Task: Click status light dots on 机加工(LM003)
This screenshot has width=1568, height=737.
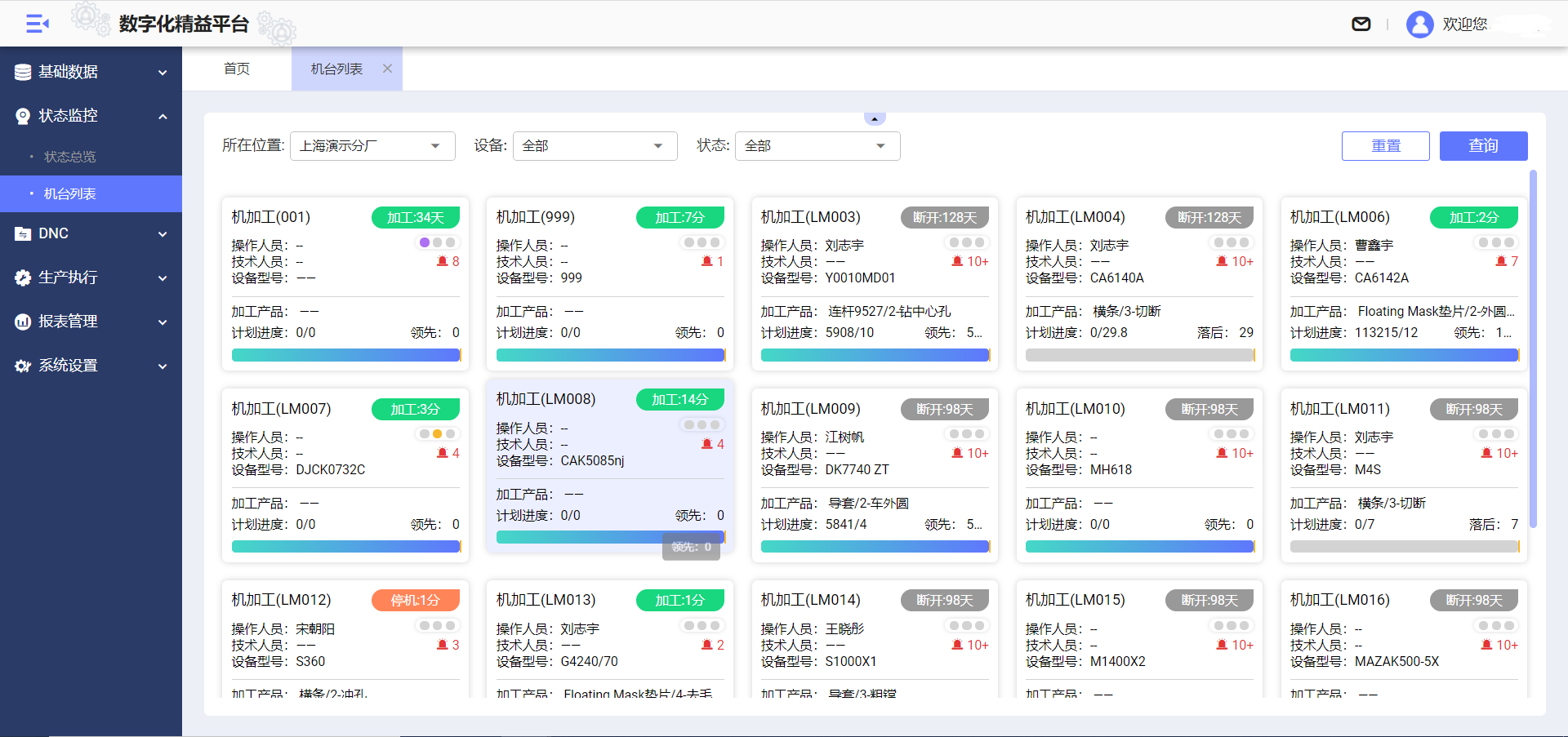Action: 966,242
